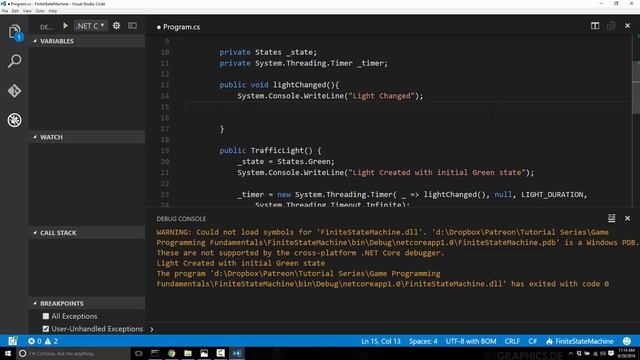This screenshot has height=360, width=640.
Task: Open the Windows Start menu
Action: [x=7, y=353]
